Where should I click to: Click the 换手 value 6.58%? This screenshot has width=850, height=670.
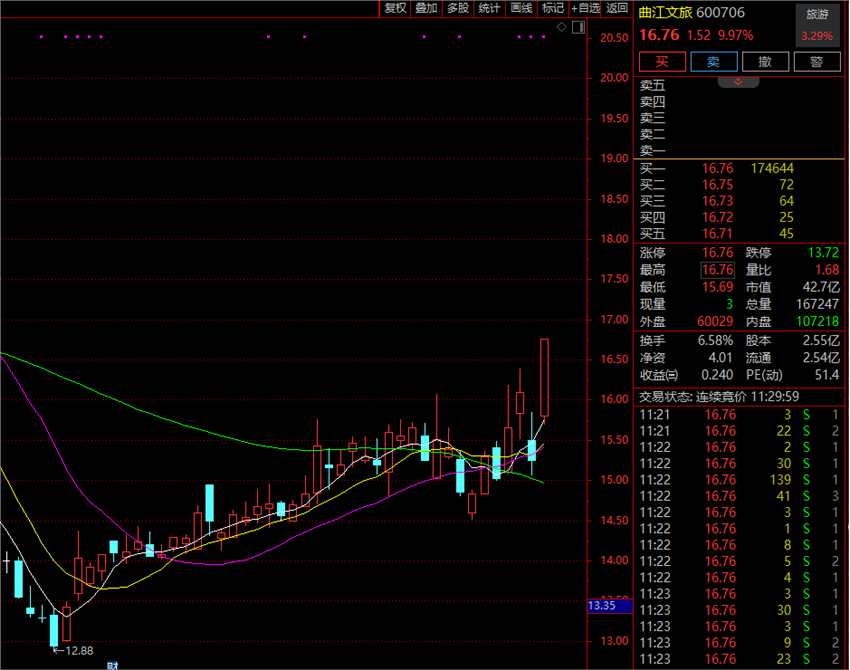(715, 341)
